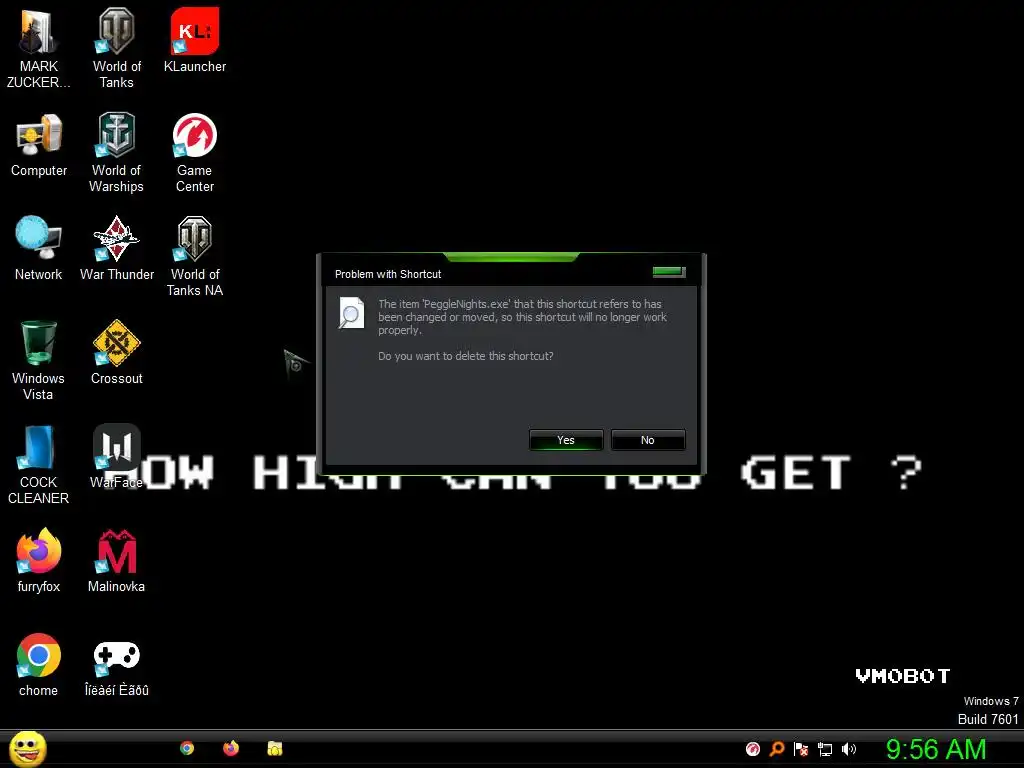Screen dimensions: 1024x768
Task: Open the Action Center flag tray icon
Action: [801, 749]
